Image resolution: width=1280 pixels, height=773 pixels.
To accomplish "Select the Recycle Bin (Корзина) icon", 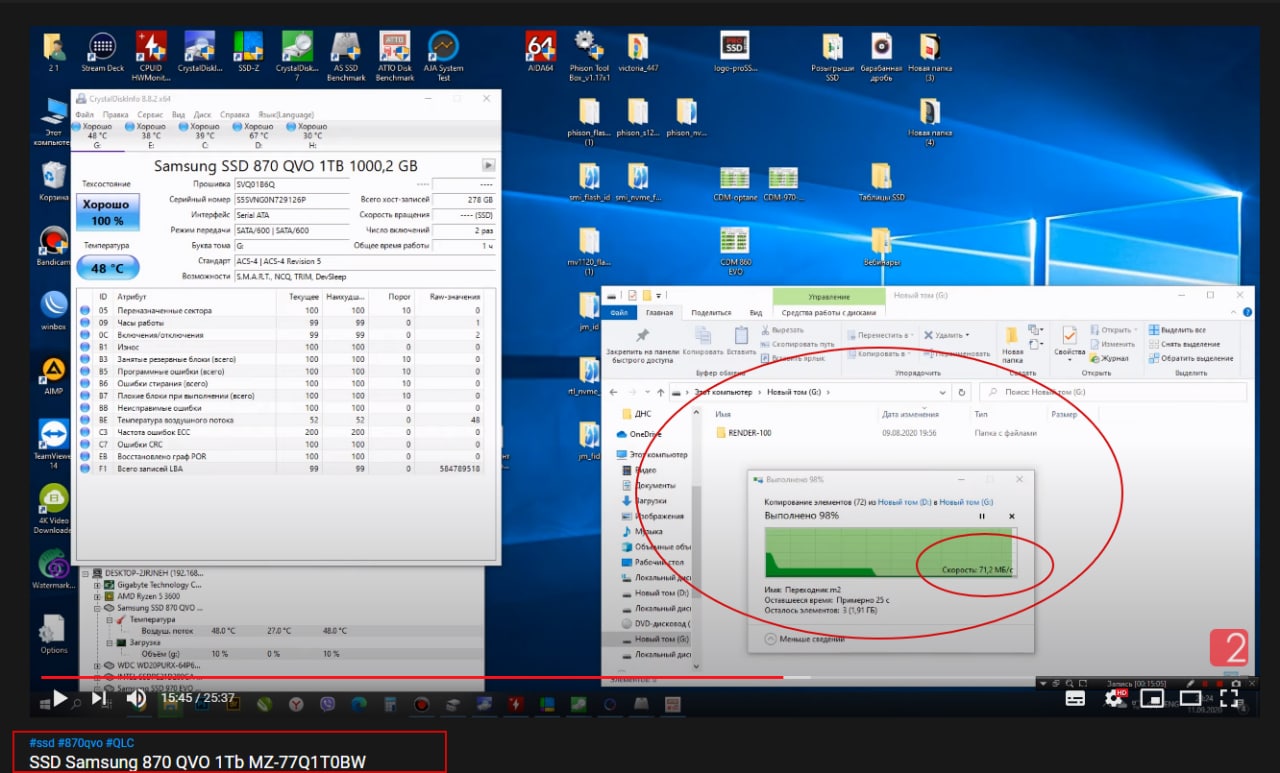I will pos(54,182).
